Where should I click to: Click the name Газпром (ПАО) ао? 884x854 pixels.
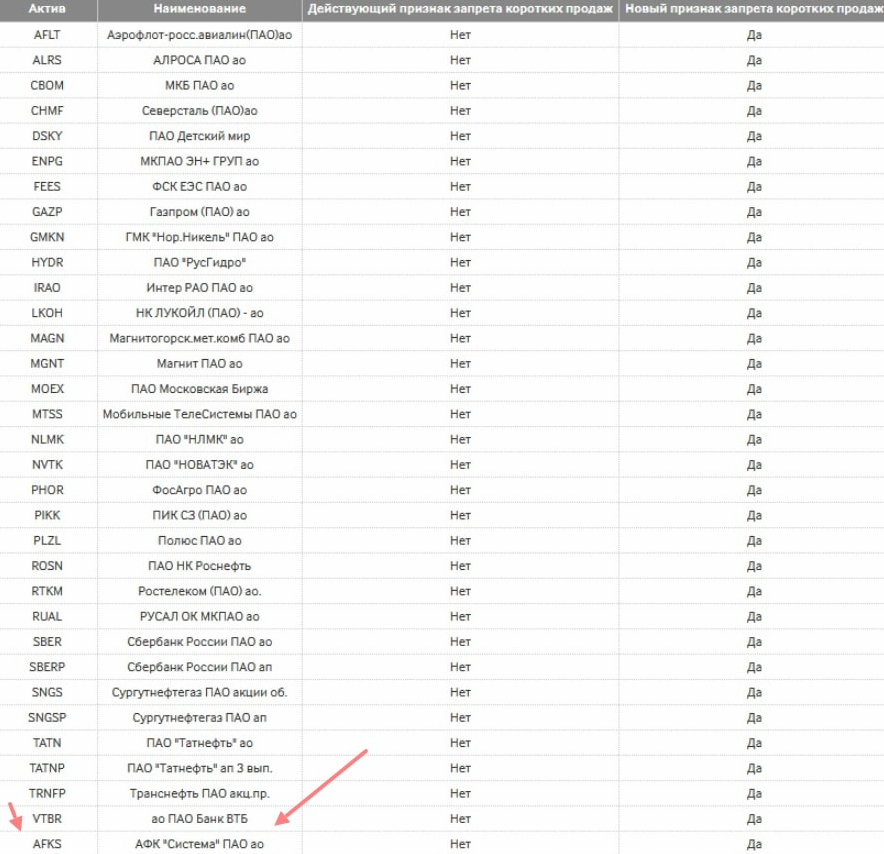click(x=200, y=212)
